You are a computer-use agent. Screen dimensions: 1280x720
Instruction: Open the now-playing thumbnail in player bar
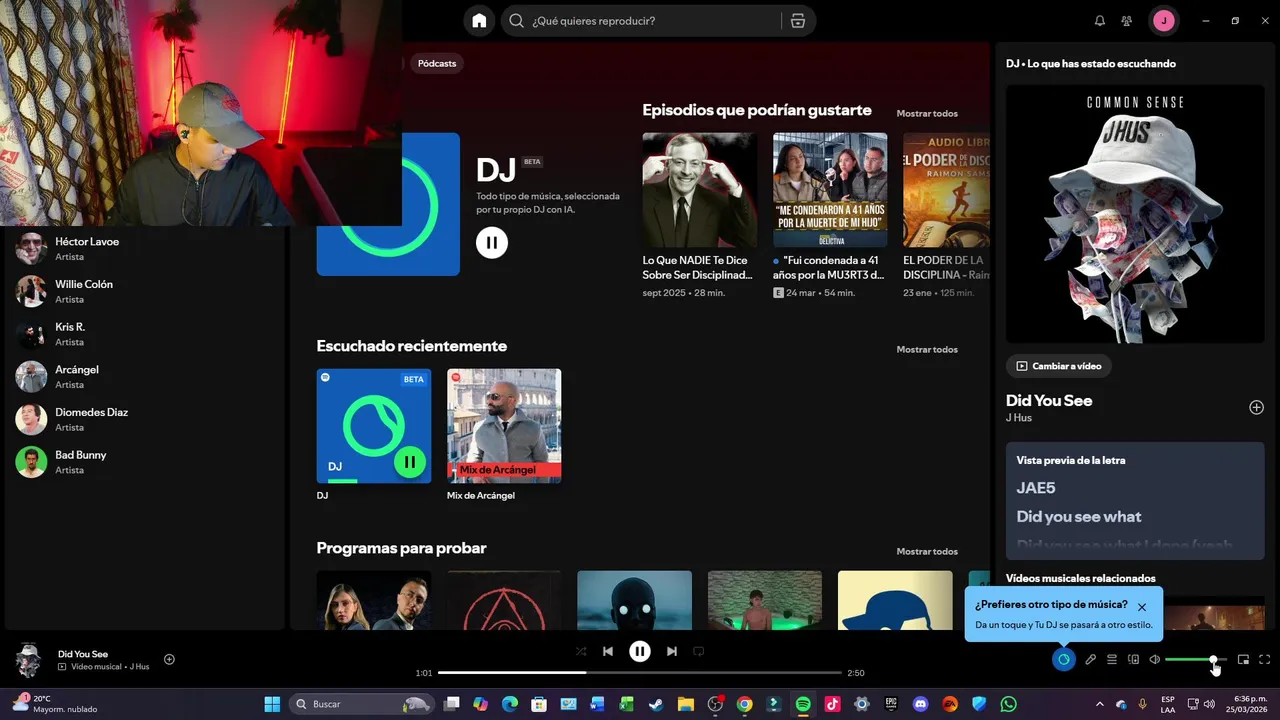[x=29, y=660]
